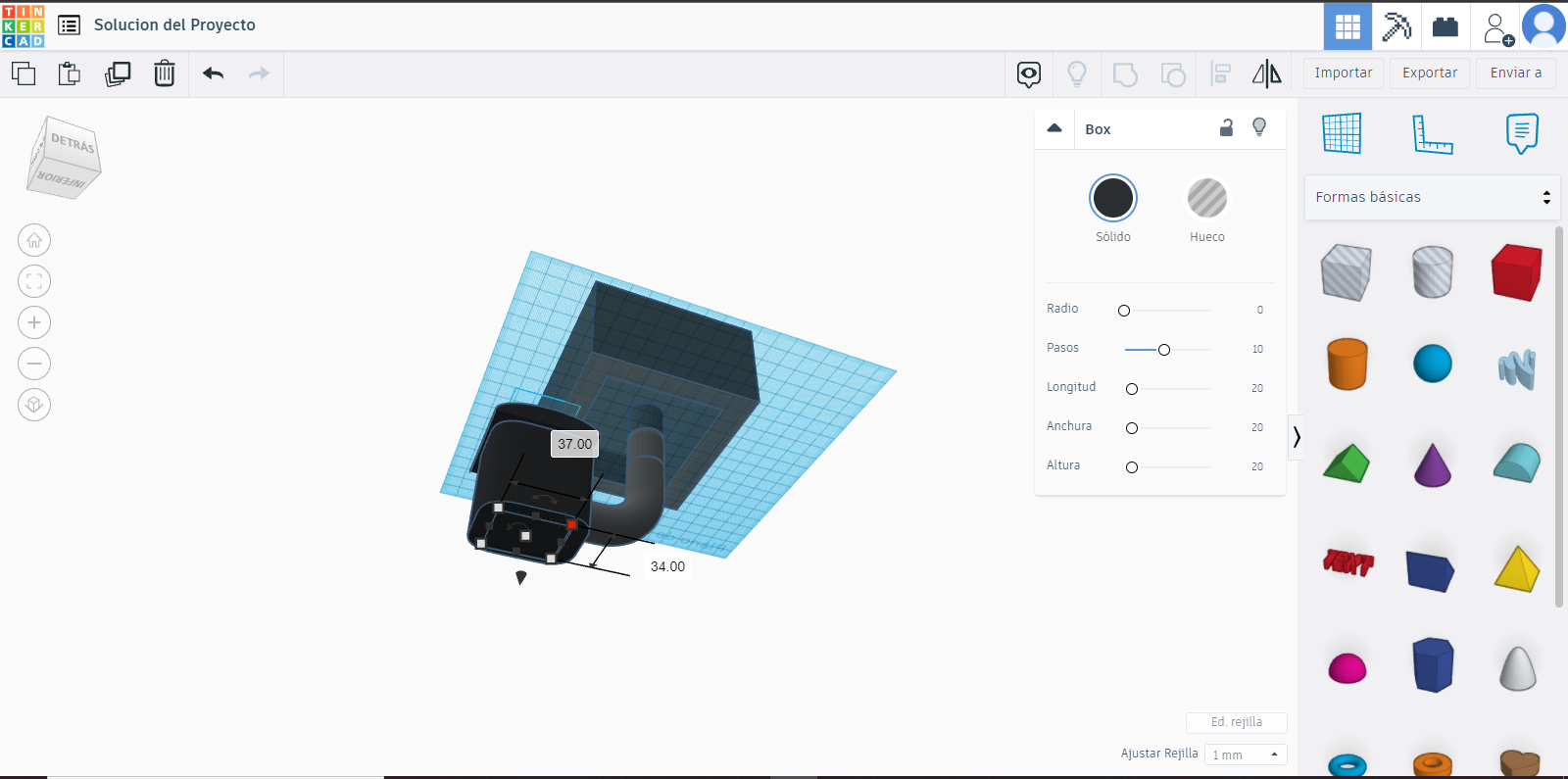
Task: Click the Importar button
Action: pyautogui.click(x=1344, y=73)
